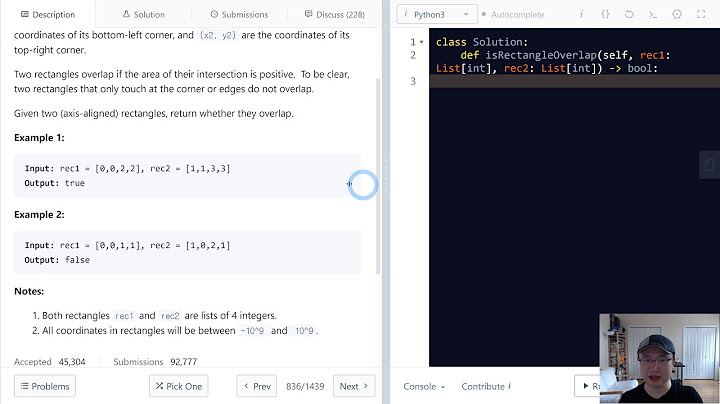Click the Notes heading
Image resolution: width=720 pixels, height=404 pixels.
29,291
